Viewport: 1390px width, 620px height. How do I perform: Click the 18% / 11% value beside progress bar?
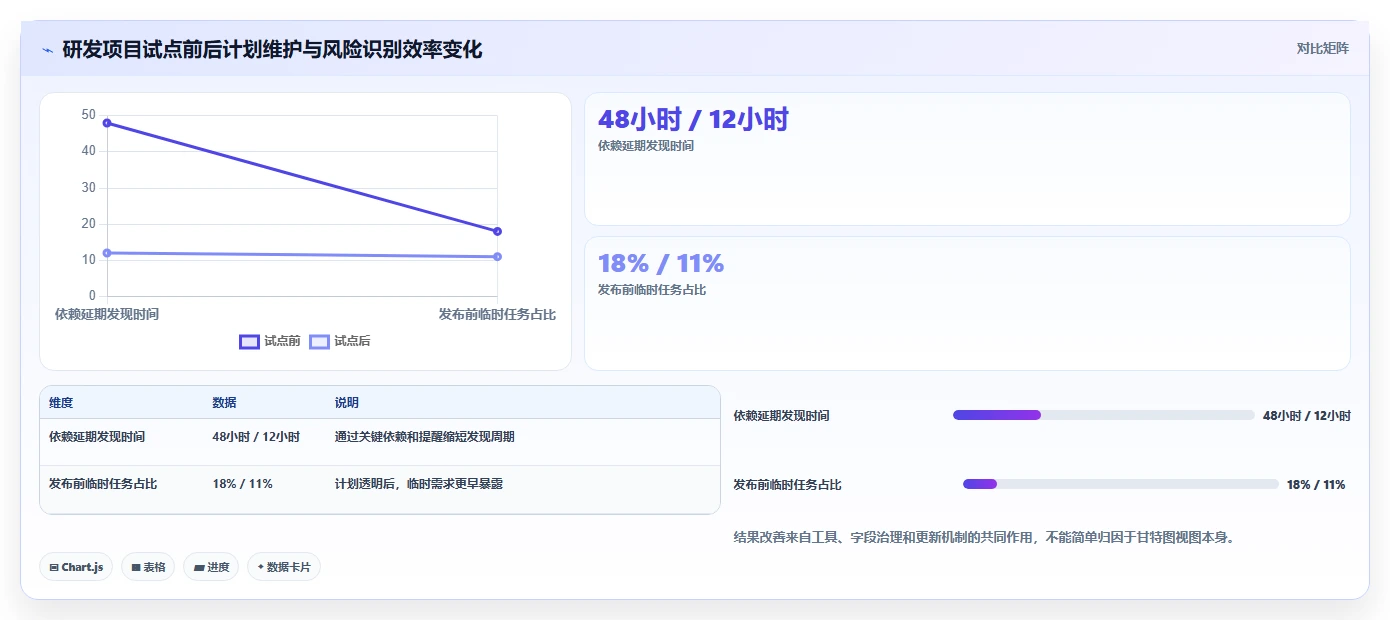pos(1316,485)
